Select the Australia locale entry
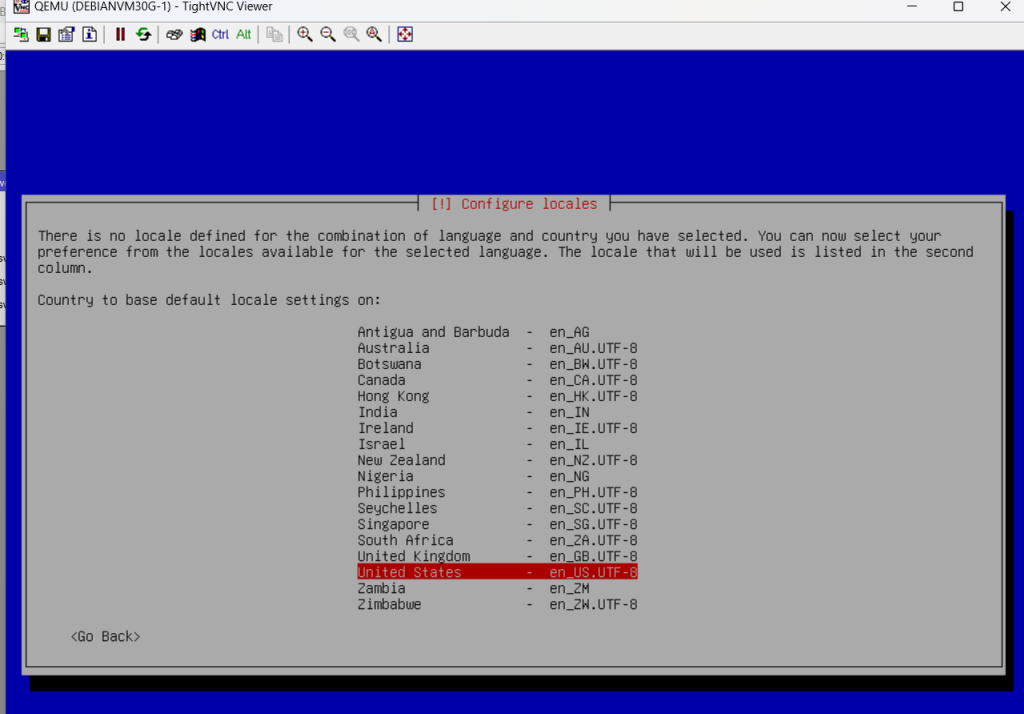1024x714 pixels. pos(497,348)
